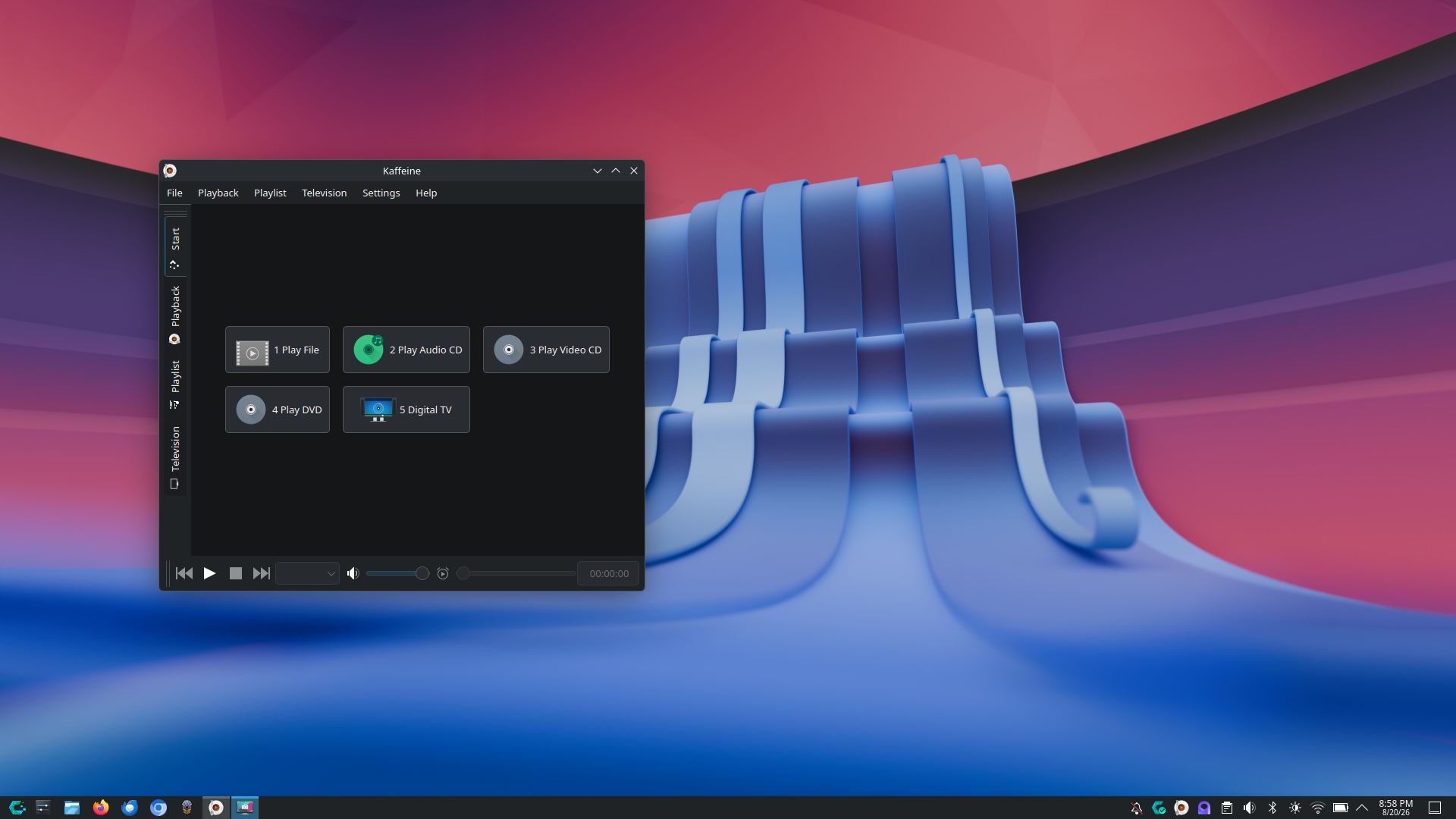Toggle notifications via the crossed-out bell icon
Screen dimensions: 1456x819
point(1136,808)
